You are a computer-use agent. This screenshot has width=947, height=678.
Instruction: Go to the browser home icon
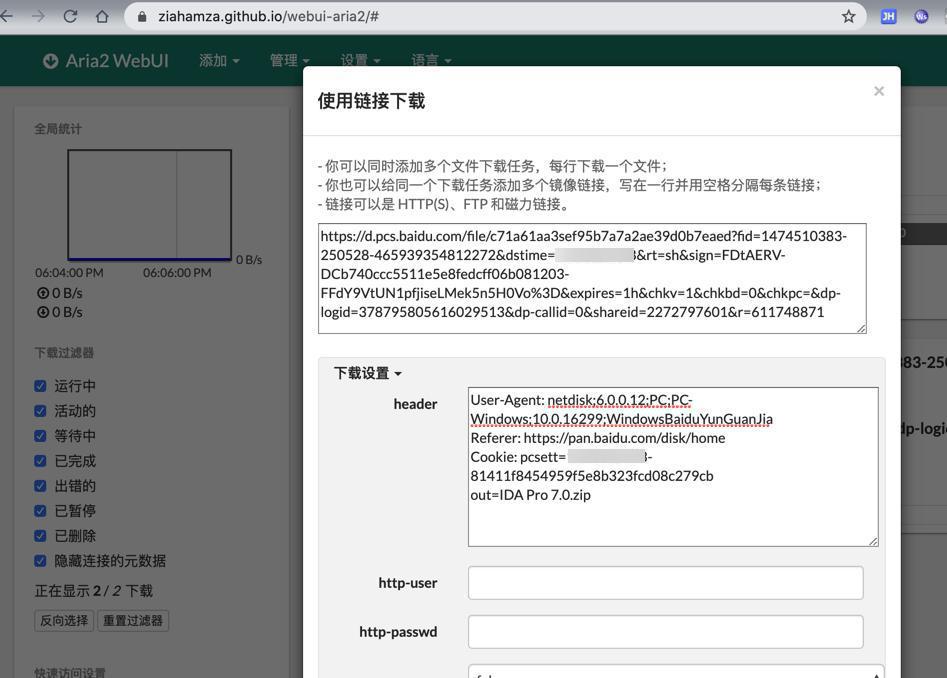103,16
